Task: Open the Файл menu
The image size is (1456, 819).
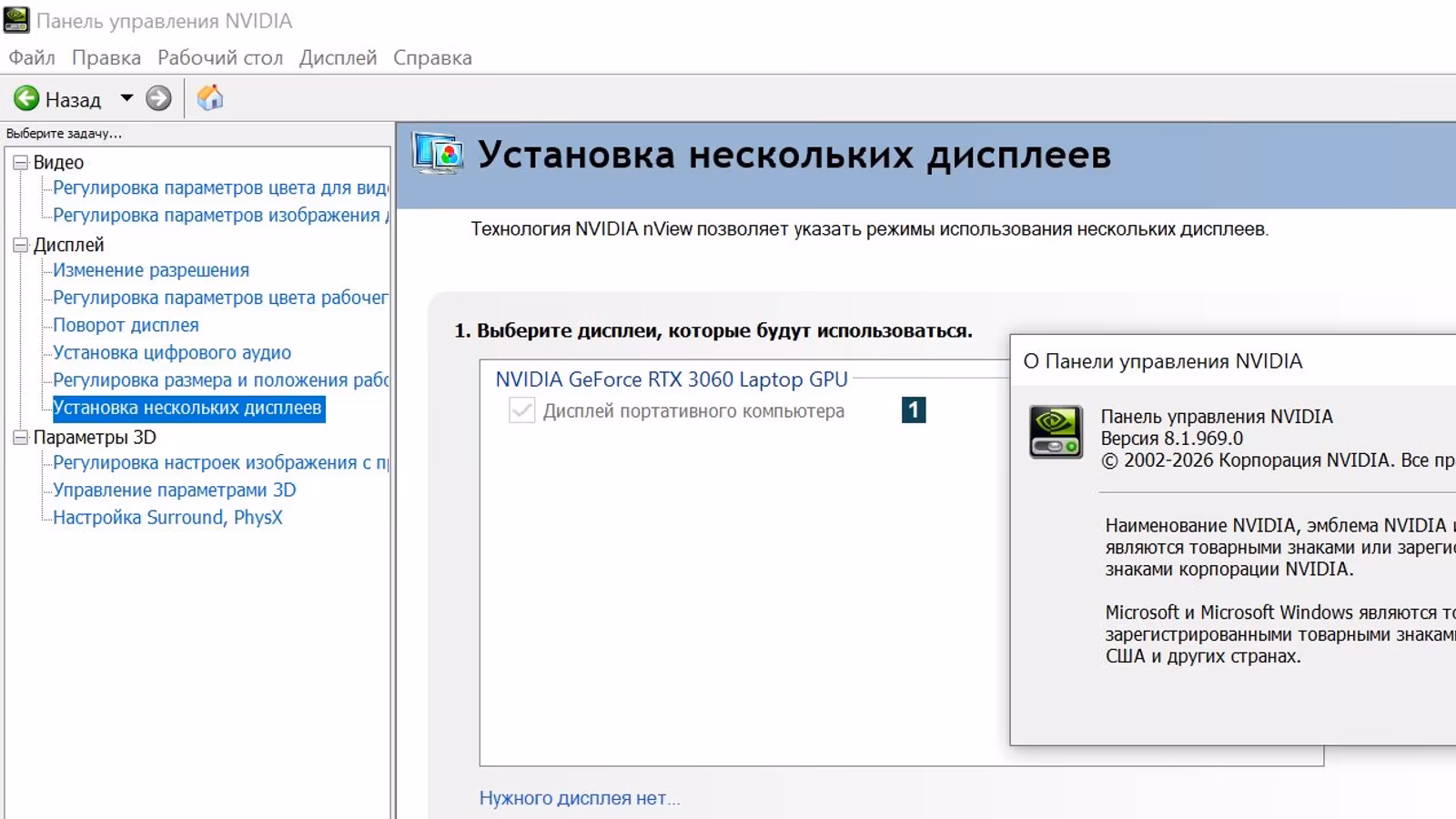Action: point(32,57)
